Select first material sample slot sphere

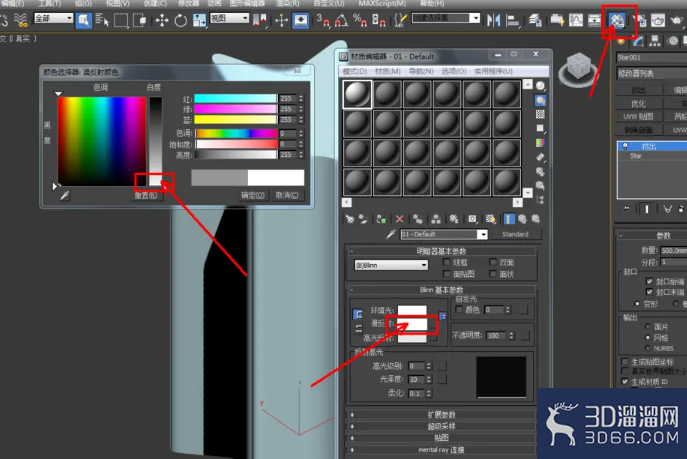358,94
